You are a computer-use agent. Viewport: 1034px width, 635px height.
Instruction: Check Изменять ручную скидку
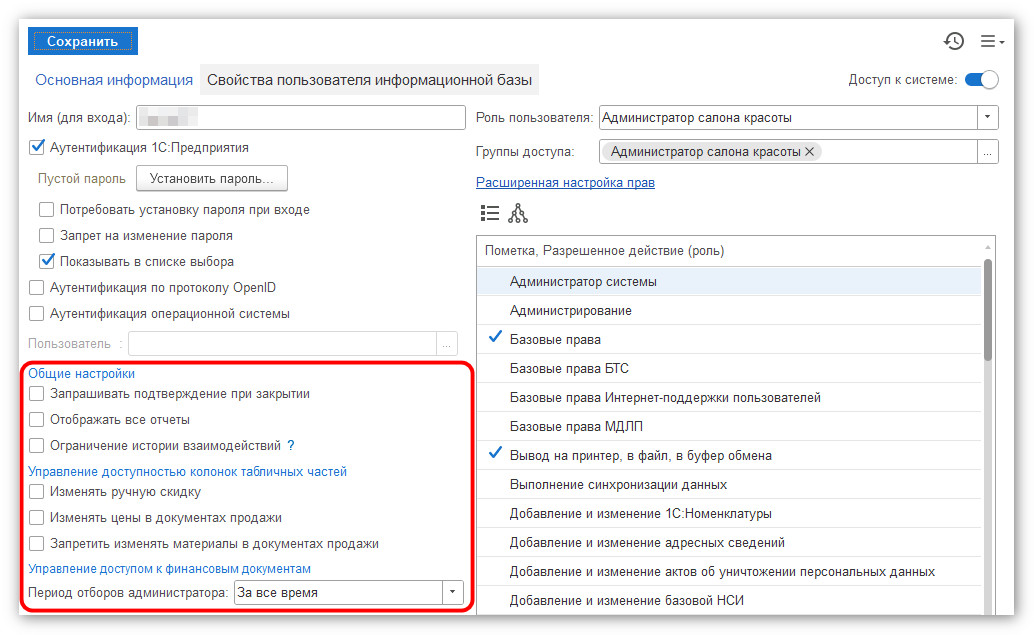pyautogui.click(x=36, y=492)
